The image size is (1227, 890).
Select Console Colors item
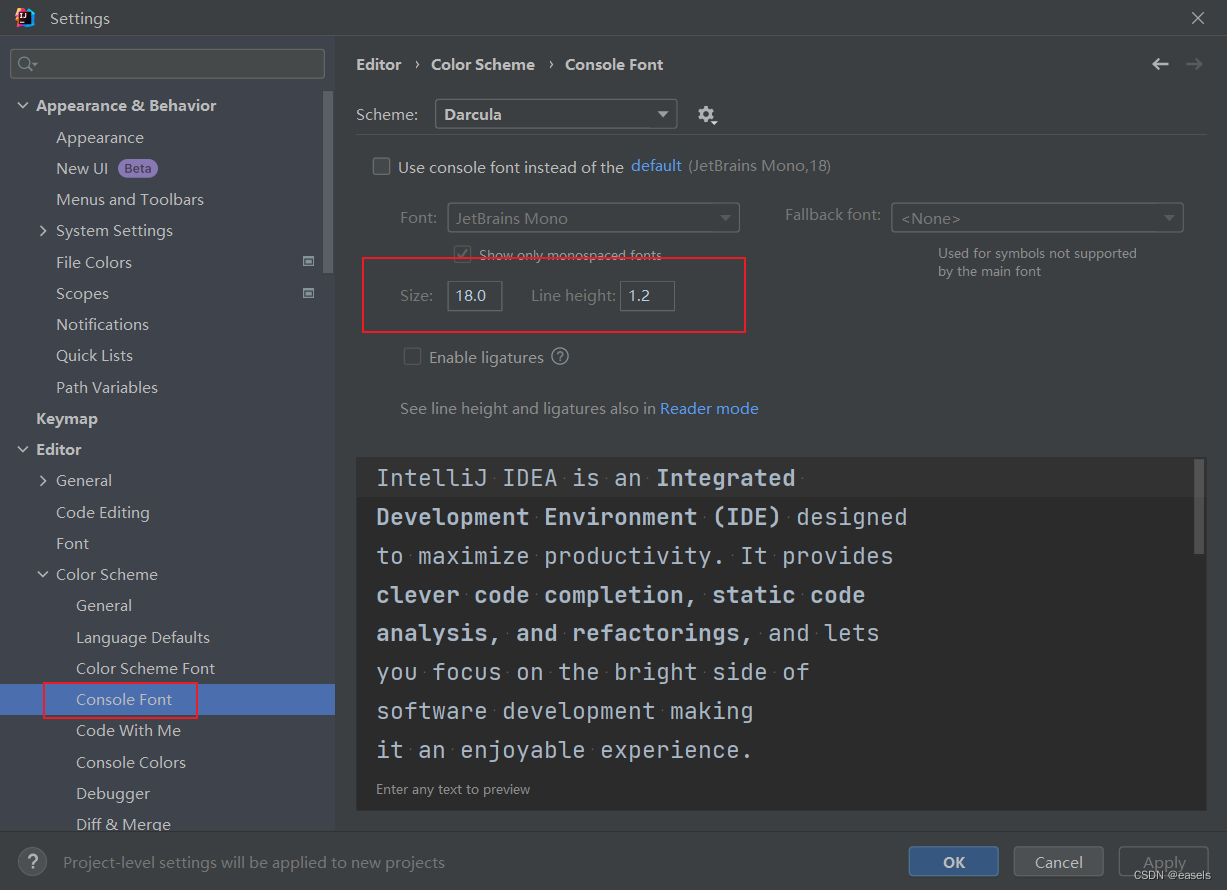coord(131,762)
